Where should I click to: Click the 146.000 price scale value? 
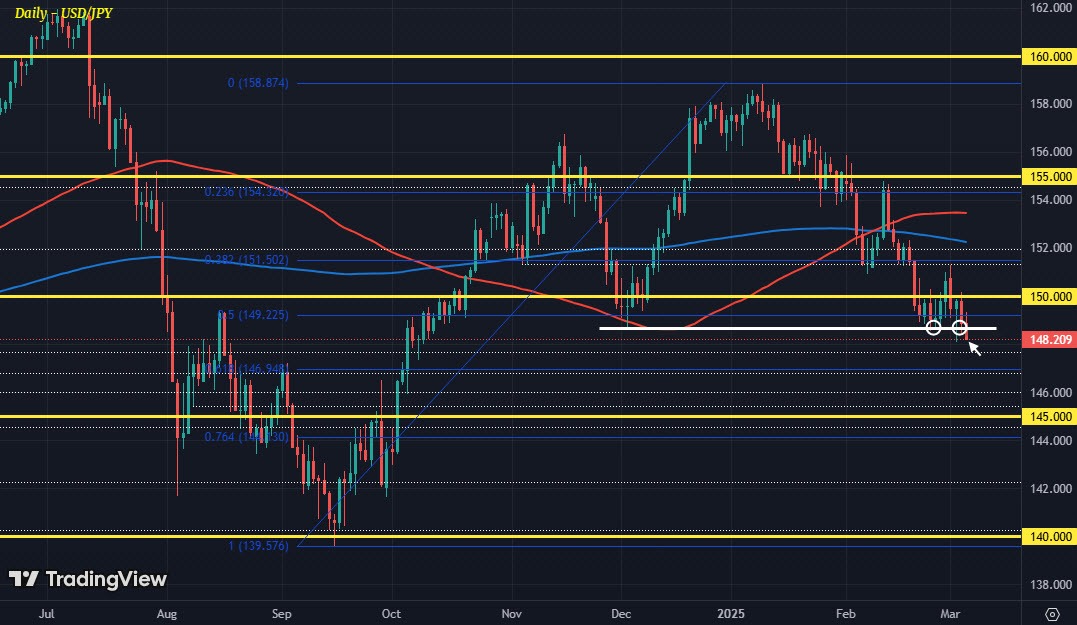[x=1051, y=393]
